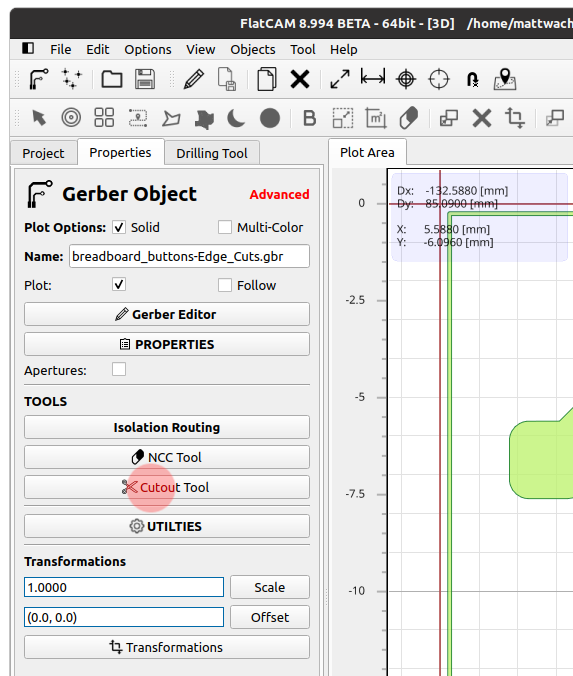Delete object with top toolbar X icon
The image size is (573, 676).
click(300, 79)
